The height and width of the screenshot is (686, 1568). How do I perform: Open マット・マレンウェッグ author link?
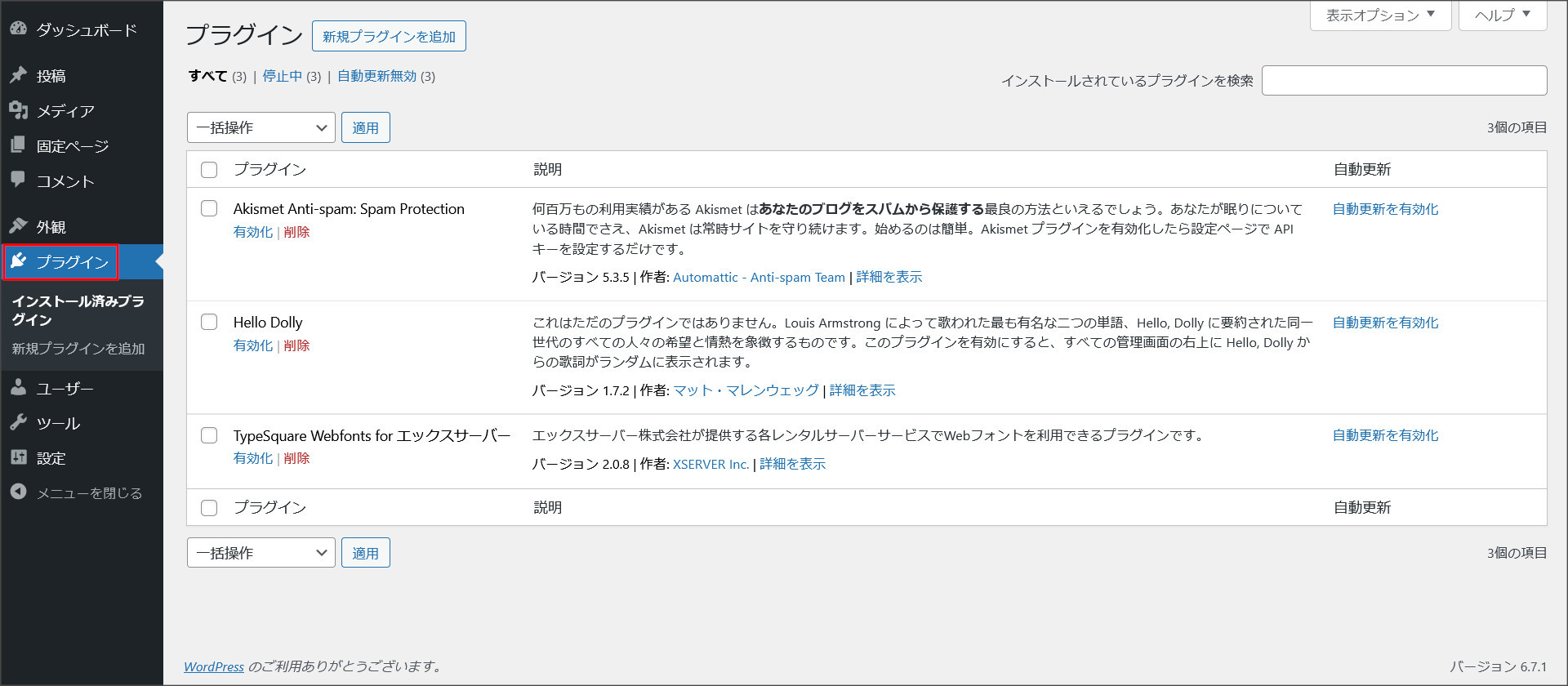(x=746, y=390)
